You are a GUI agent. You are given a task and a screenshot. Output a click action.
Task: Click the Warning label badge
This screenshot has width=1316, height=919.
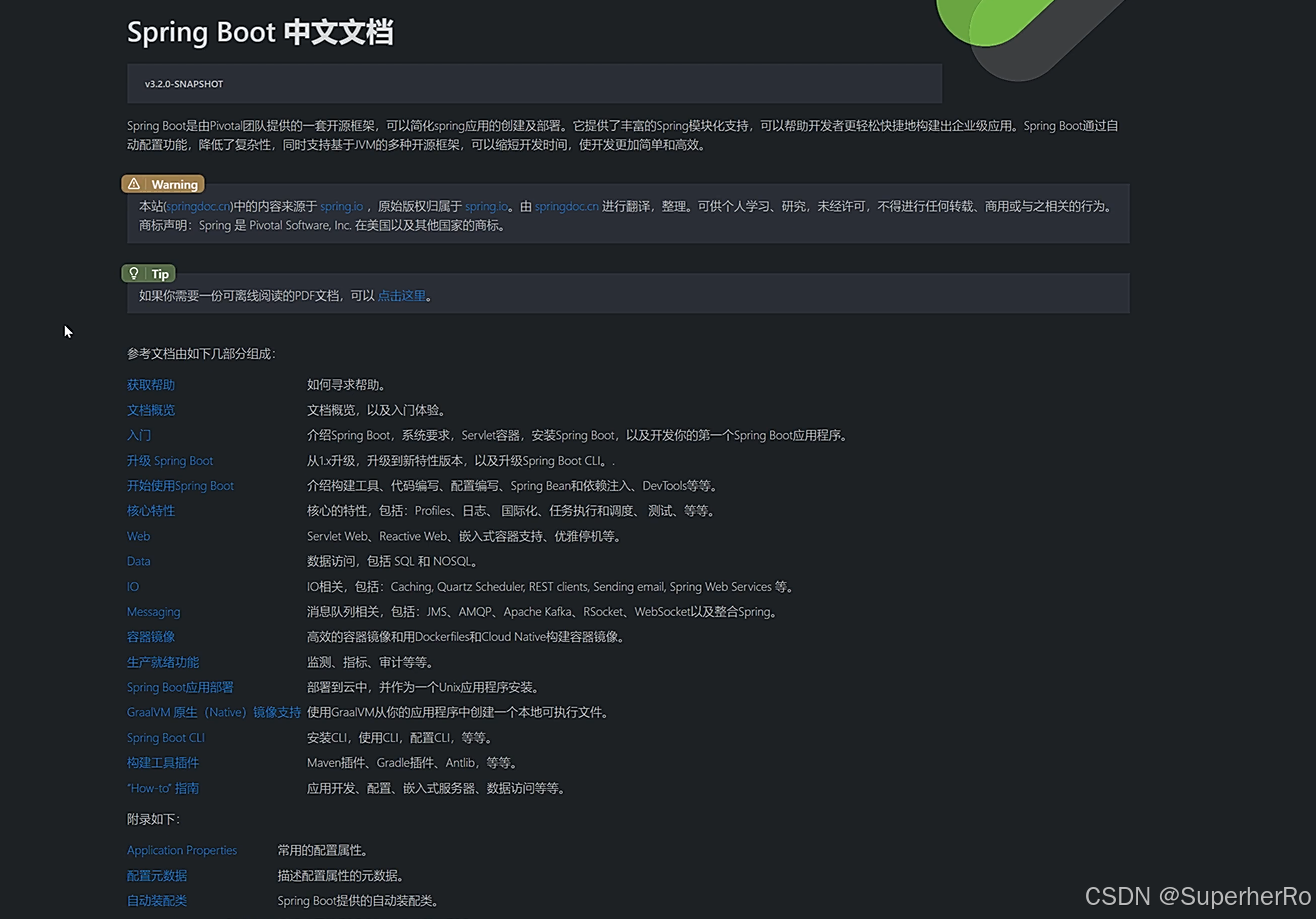[x=163, y=184]
